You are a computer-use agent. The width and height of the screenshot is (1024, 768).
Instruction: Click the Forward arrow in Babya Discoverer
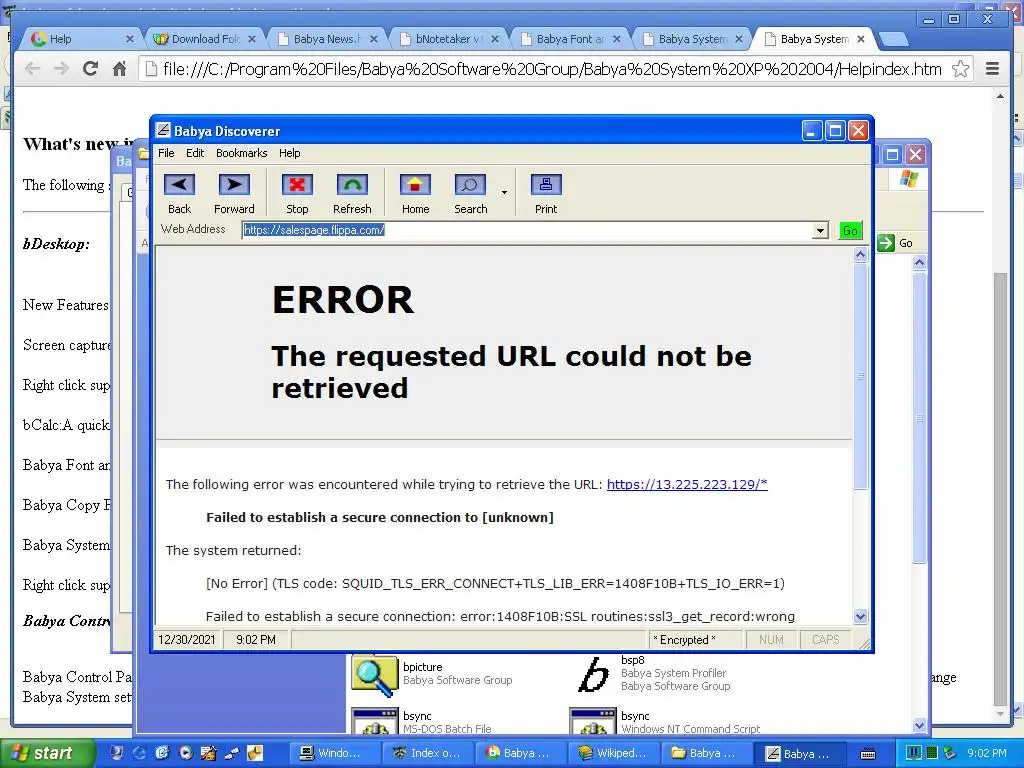(234, 185)
